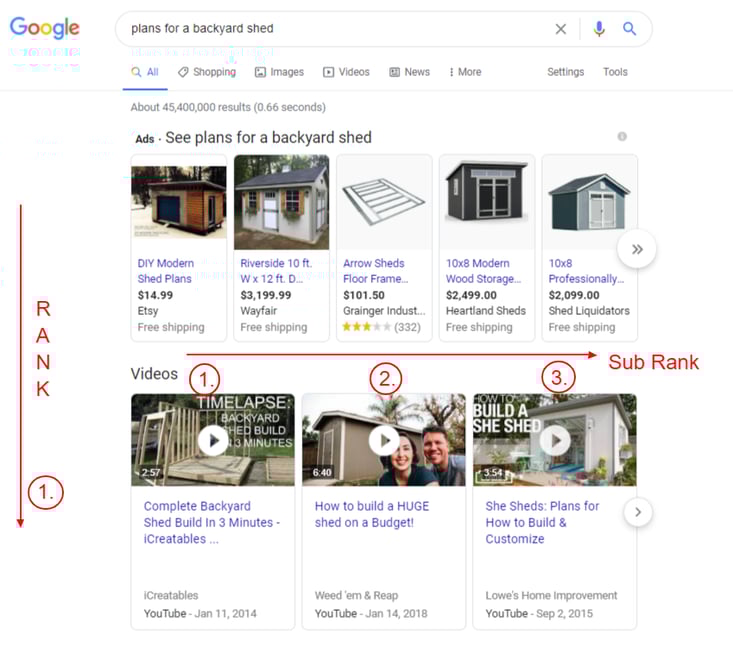Open the DIY Modern Shed Plans image
733x647 pixels.
(179, 202)
